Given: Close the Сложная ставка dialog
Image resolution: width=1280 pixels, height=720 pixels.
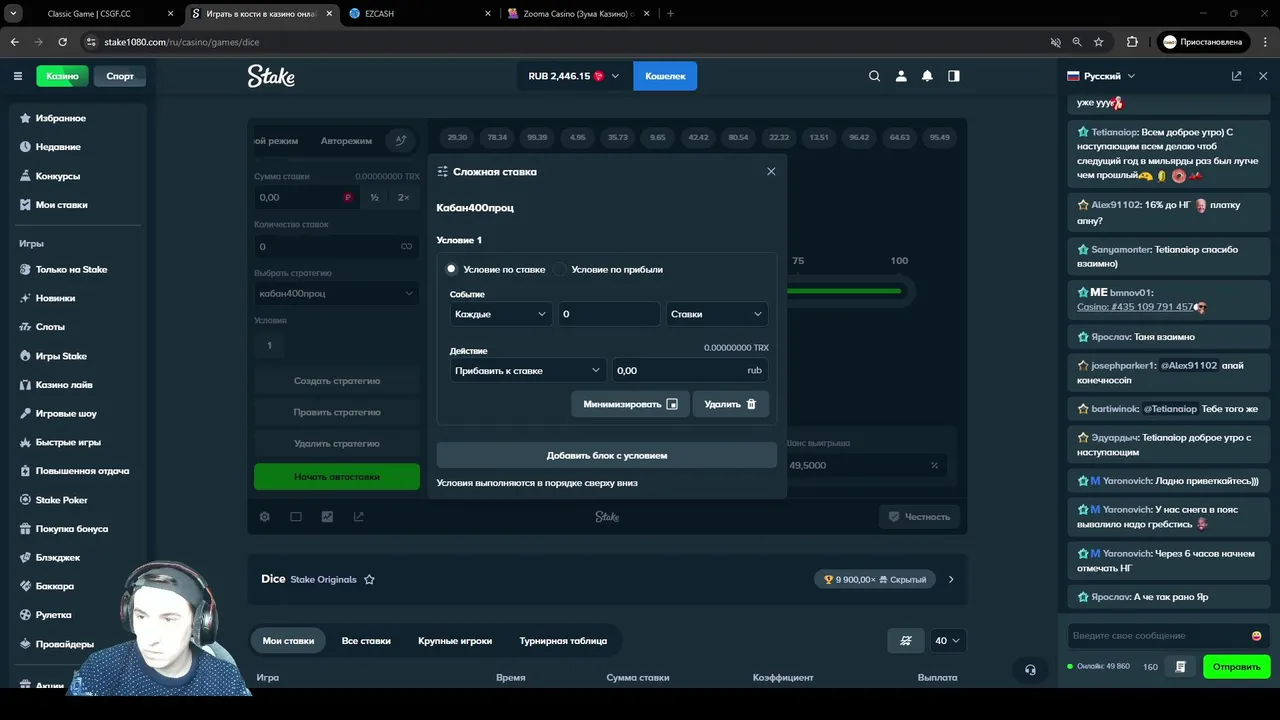Looking at the screenshot, I should (771, 171).
